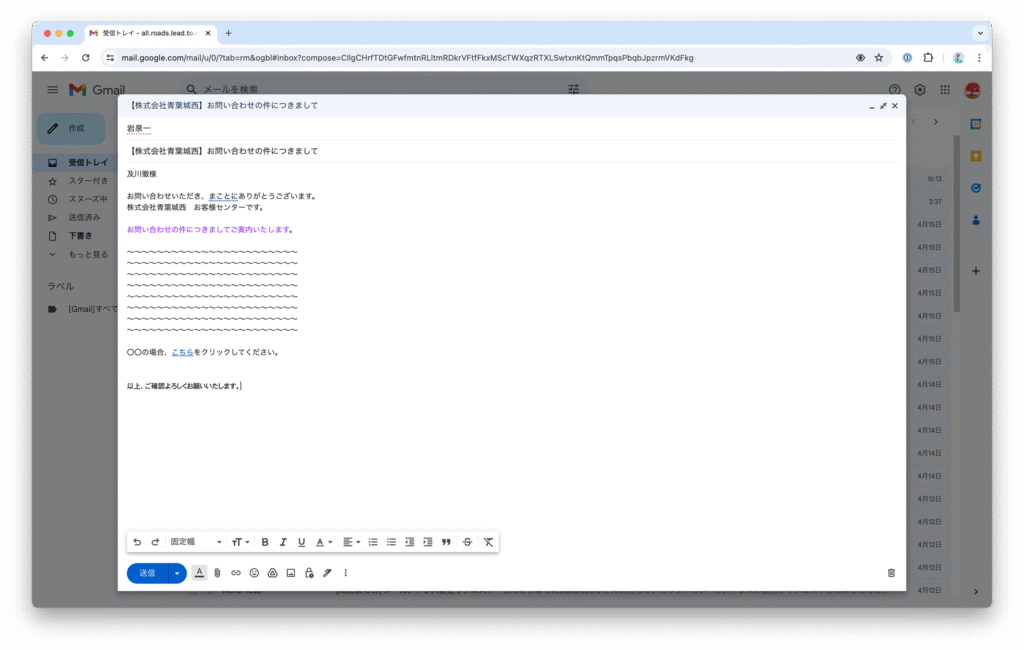Exit full-screen compose mode
The height and width of the screenshot is (650, 1024).
(x=883, y=105)
